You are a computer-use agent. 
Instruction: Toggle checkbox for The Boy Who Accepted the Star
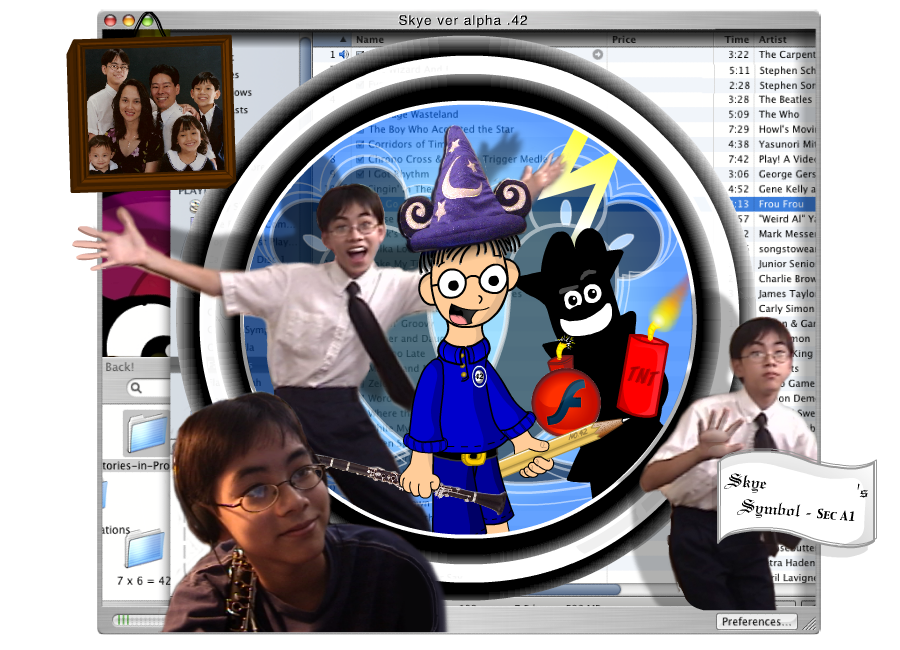361,130
